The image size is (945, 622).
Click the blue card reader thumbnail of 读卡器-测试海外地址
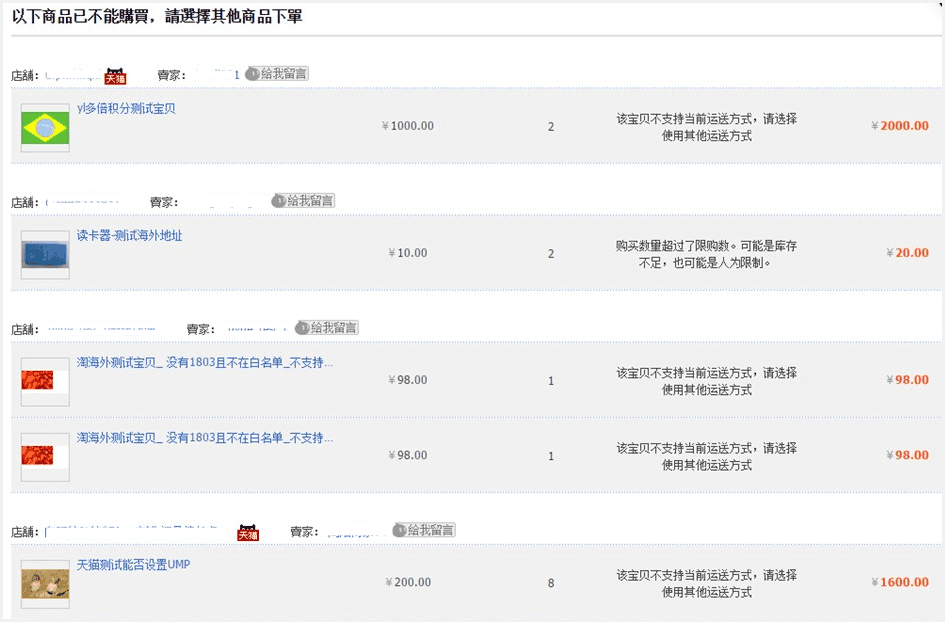(45, 255)
